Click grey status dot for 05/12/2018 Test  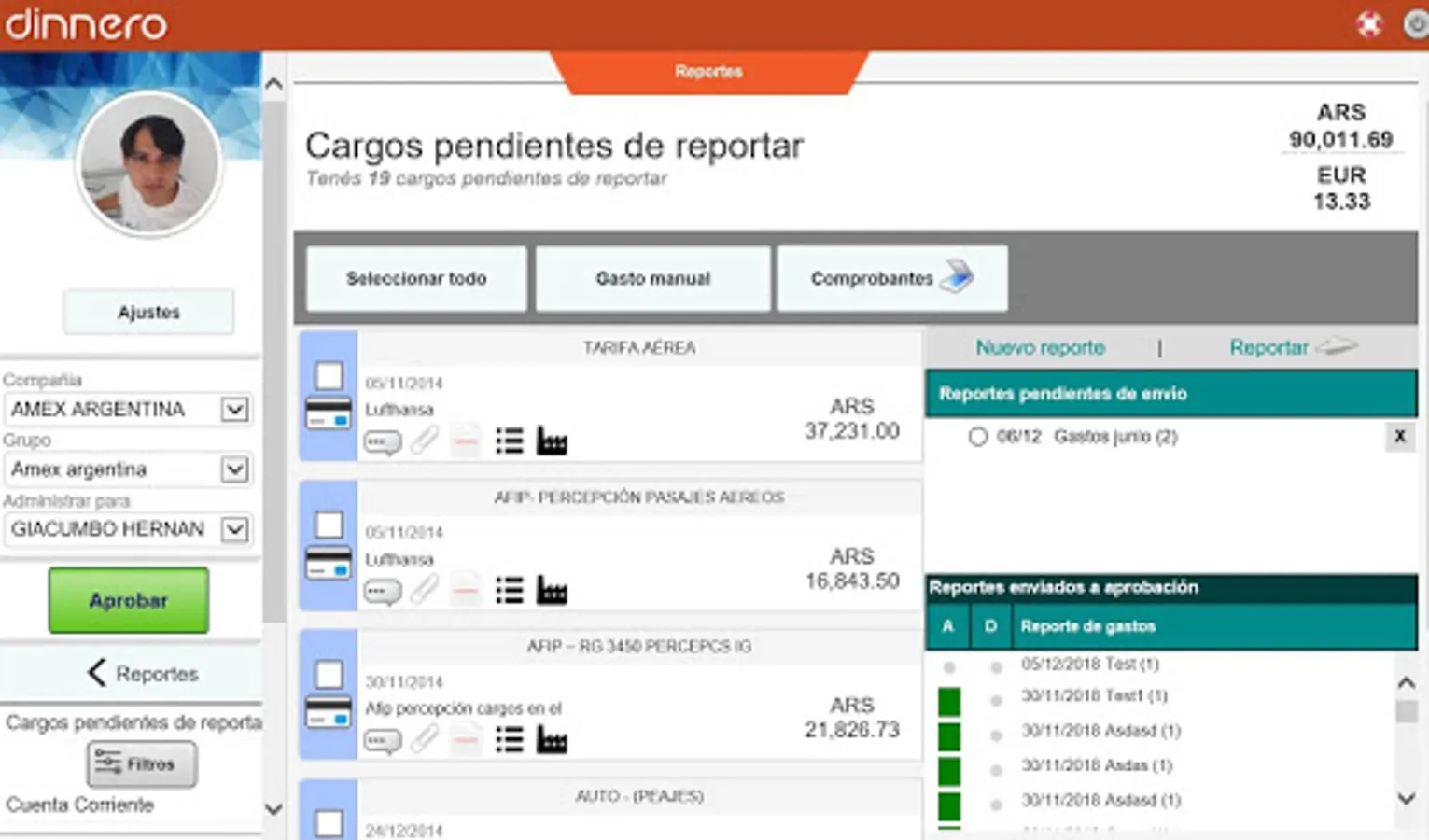coord(949,667)
